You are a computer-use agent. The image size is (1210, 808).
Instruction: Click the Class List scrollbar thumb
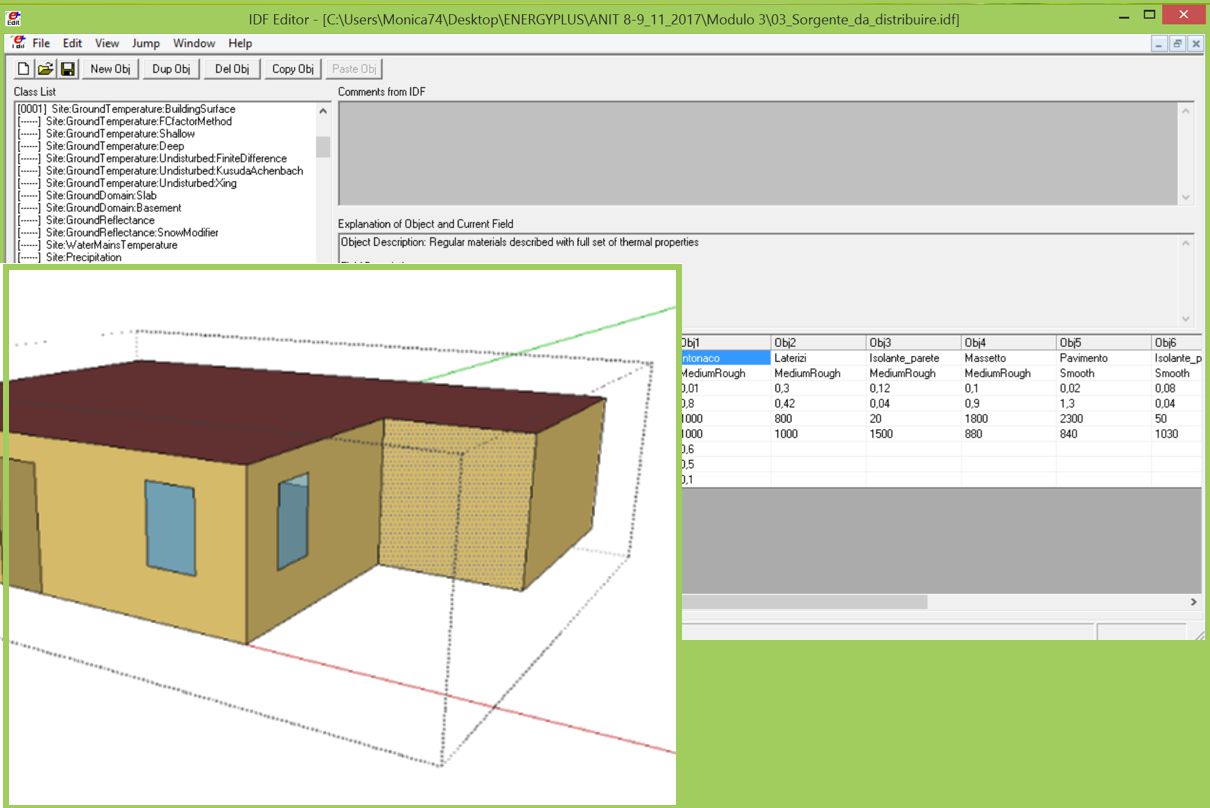(x=323, y=147)
